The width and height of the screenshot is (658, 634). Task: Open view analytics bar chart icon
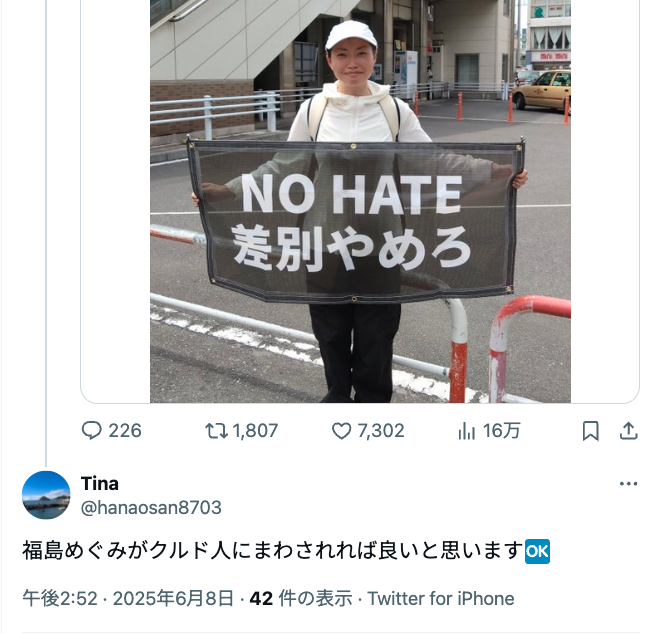[467, 431]
